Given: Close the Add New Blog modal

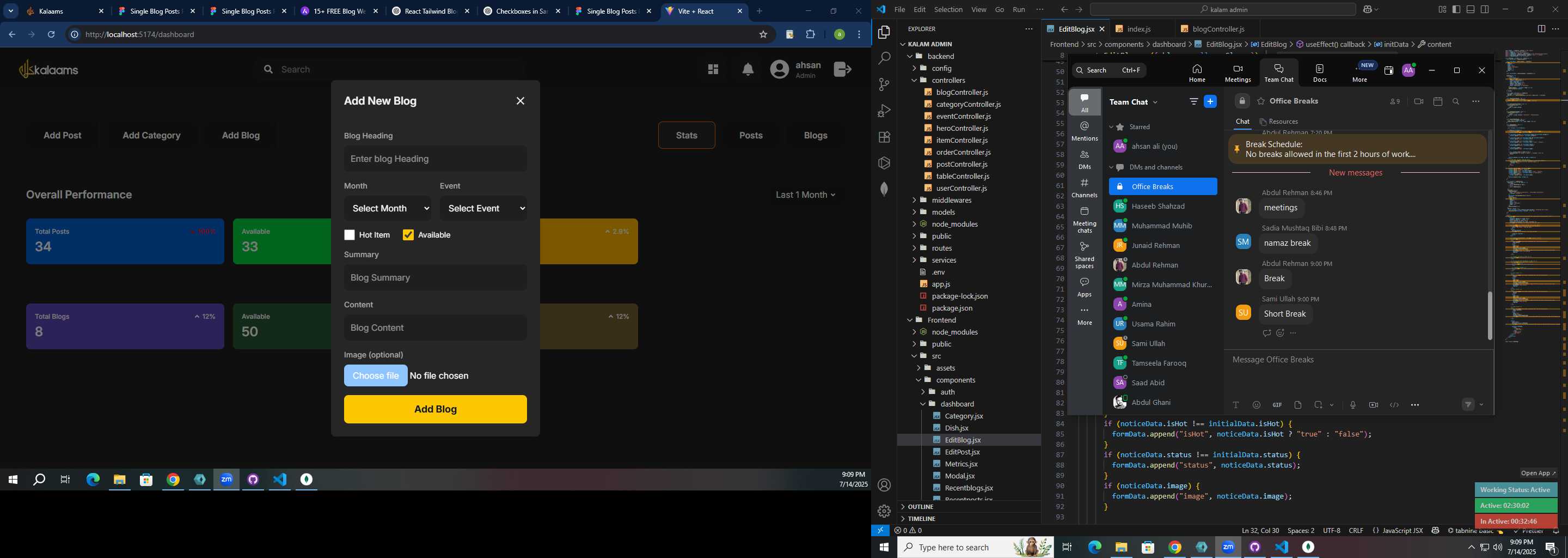Looking at the screenshot, I should pyautogui.click(x=520, y=101).
